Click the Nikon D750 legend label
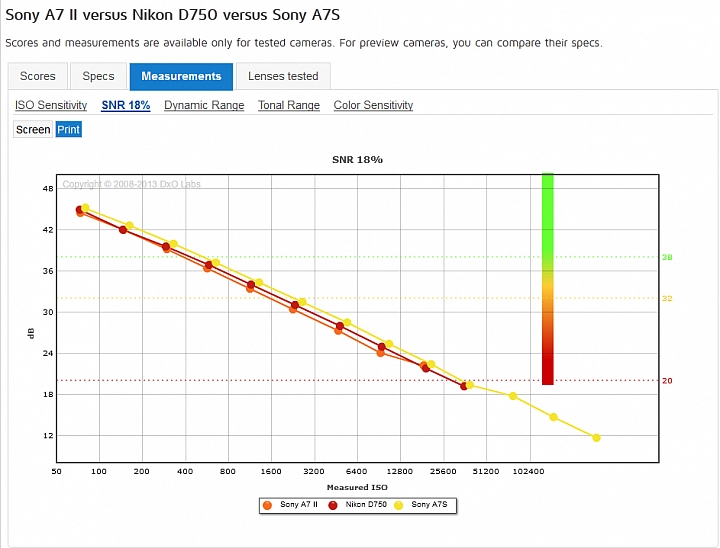This screenshot has height=548, width=720. [366, 504]
